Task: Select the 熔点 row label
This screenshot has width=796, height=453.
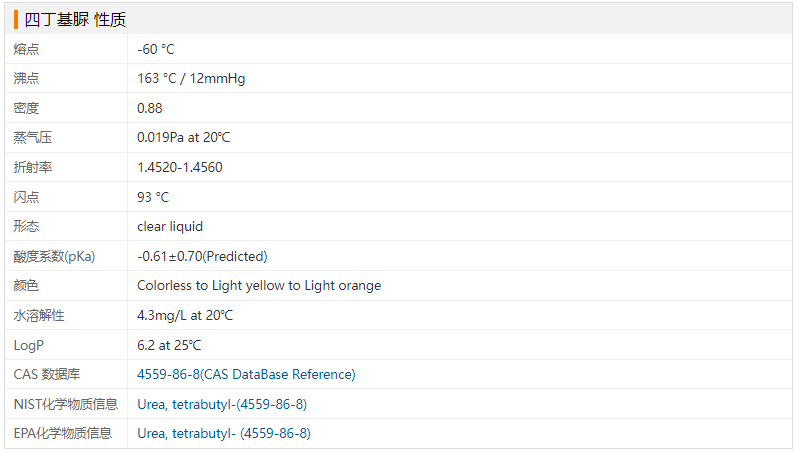Action: point(26,49)
